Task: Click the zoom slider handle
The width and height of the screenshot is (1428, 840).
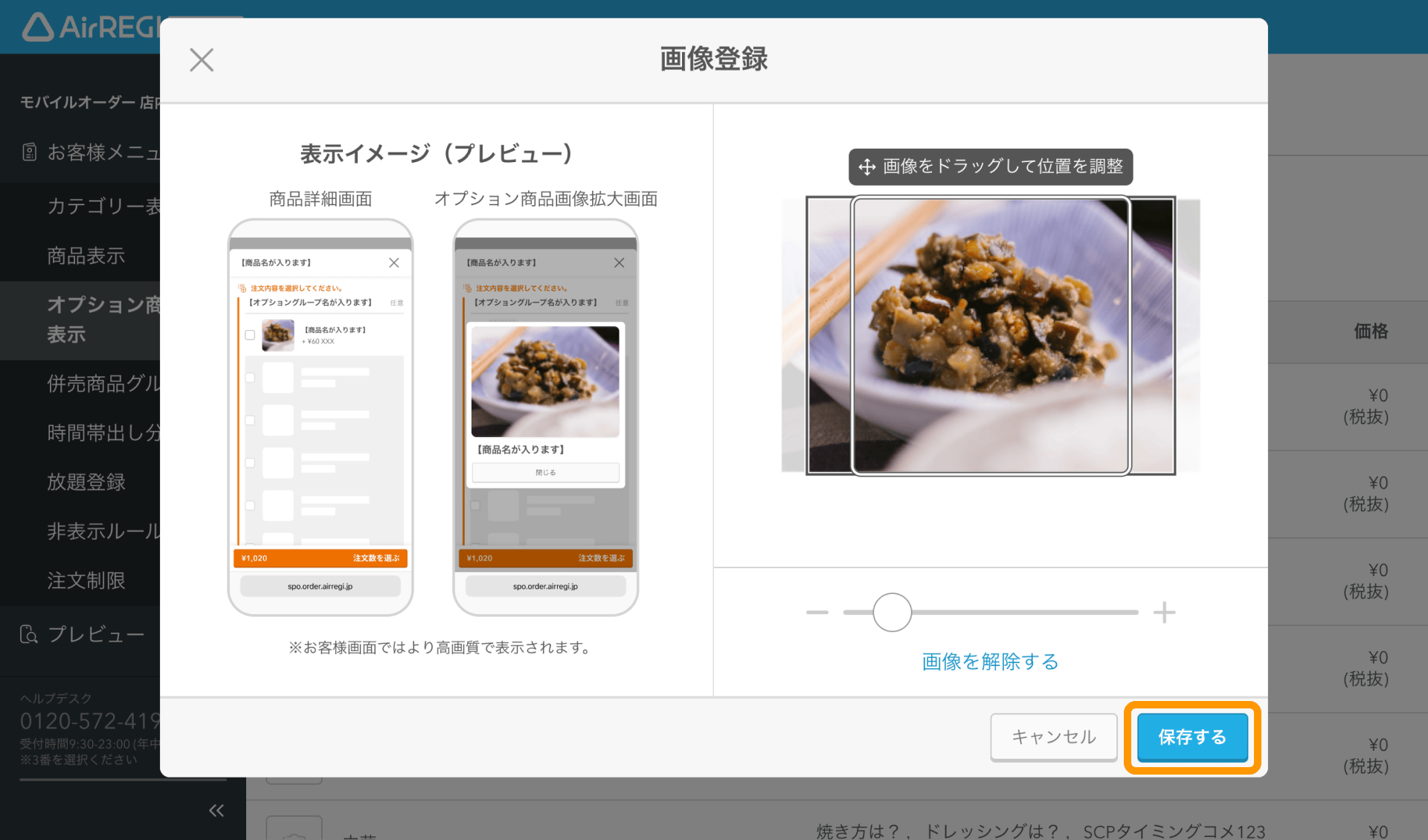Action: [892, 613]
